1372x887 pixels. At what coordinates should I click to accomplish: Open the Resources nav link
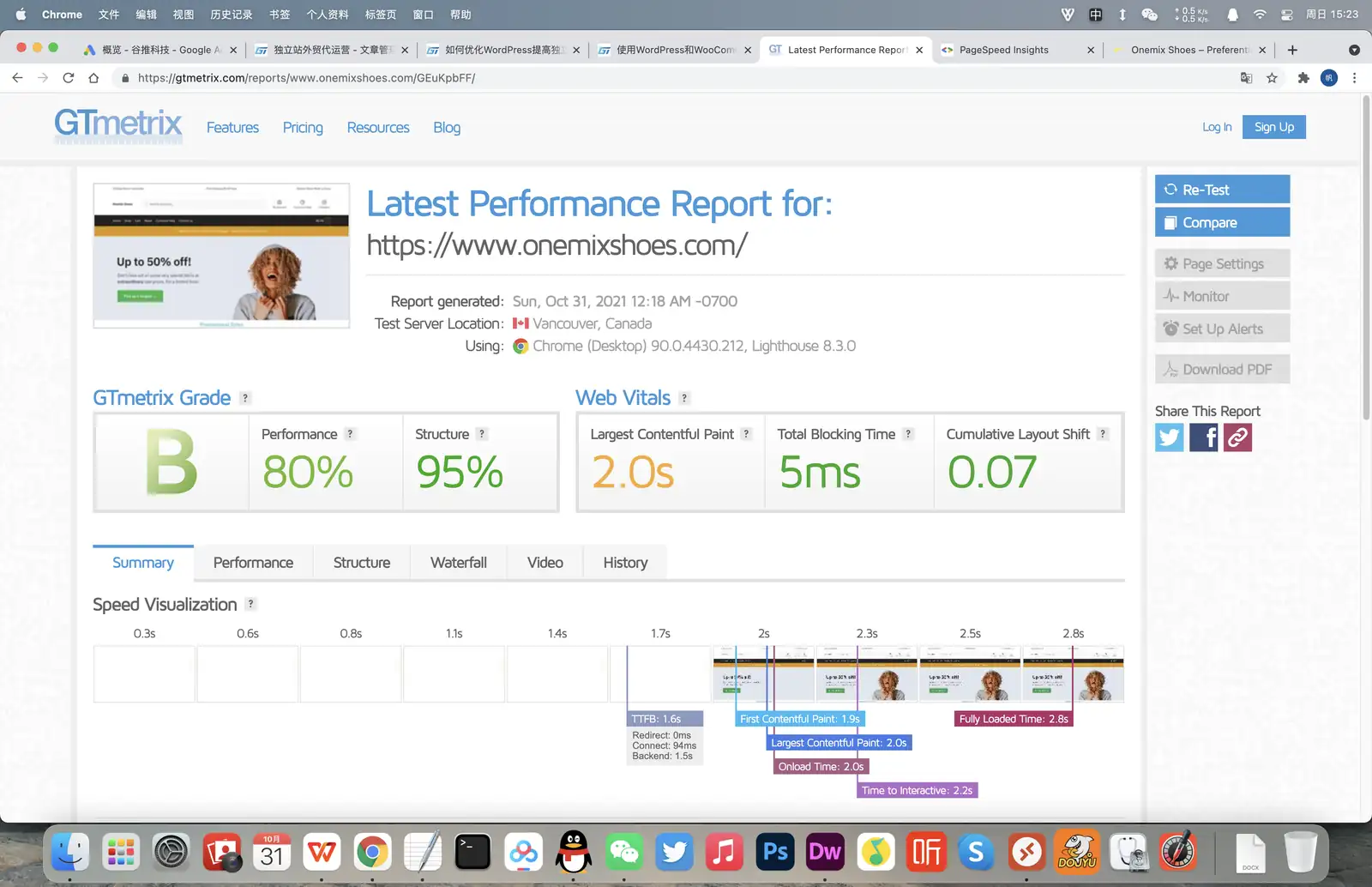tap(378, 128)
